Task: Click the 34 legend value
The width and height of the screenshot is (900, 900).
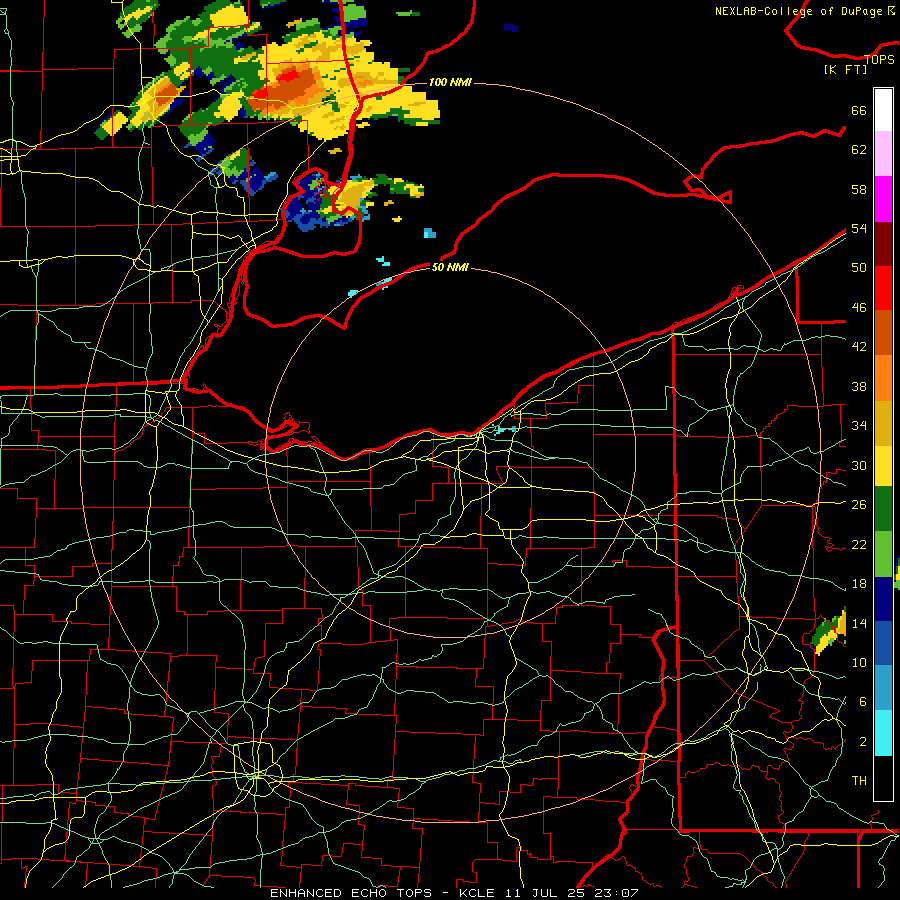Action: (859, 426)
